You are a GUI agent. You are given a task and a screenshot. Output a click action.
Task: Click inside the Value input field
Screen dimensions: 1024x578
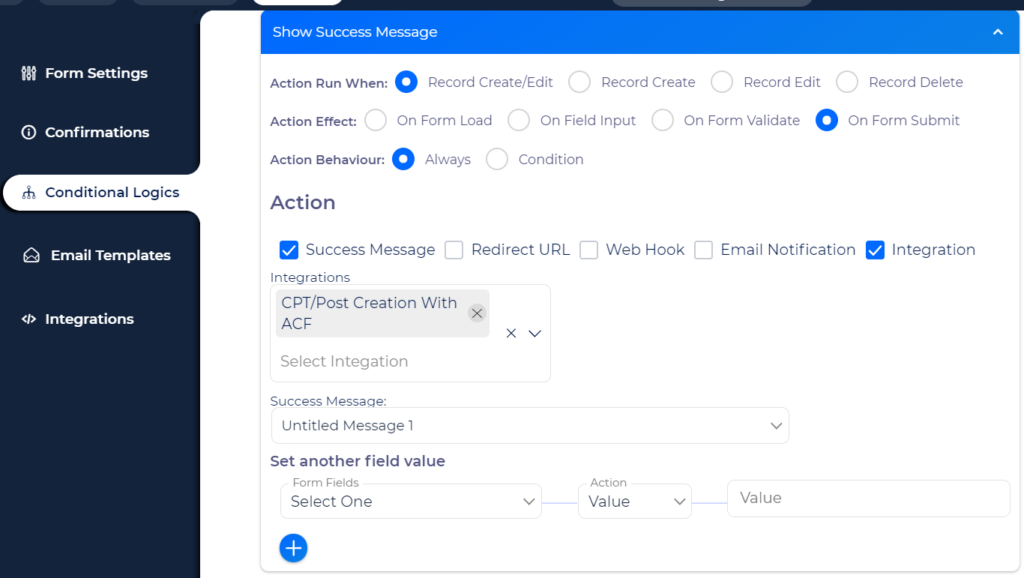(868, 498)
